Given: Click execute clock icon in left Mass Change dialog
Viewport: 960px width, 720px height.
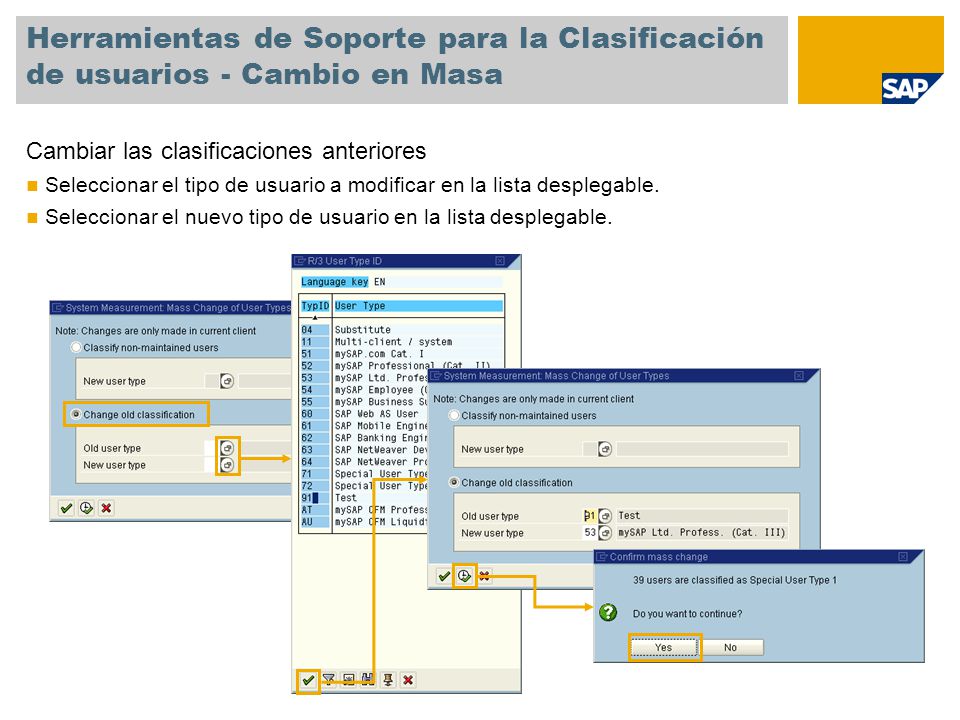Looking at the screenshot, I should coord(86,508).
